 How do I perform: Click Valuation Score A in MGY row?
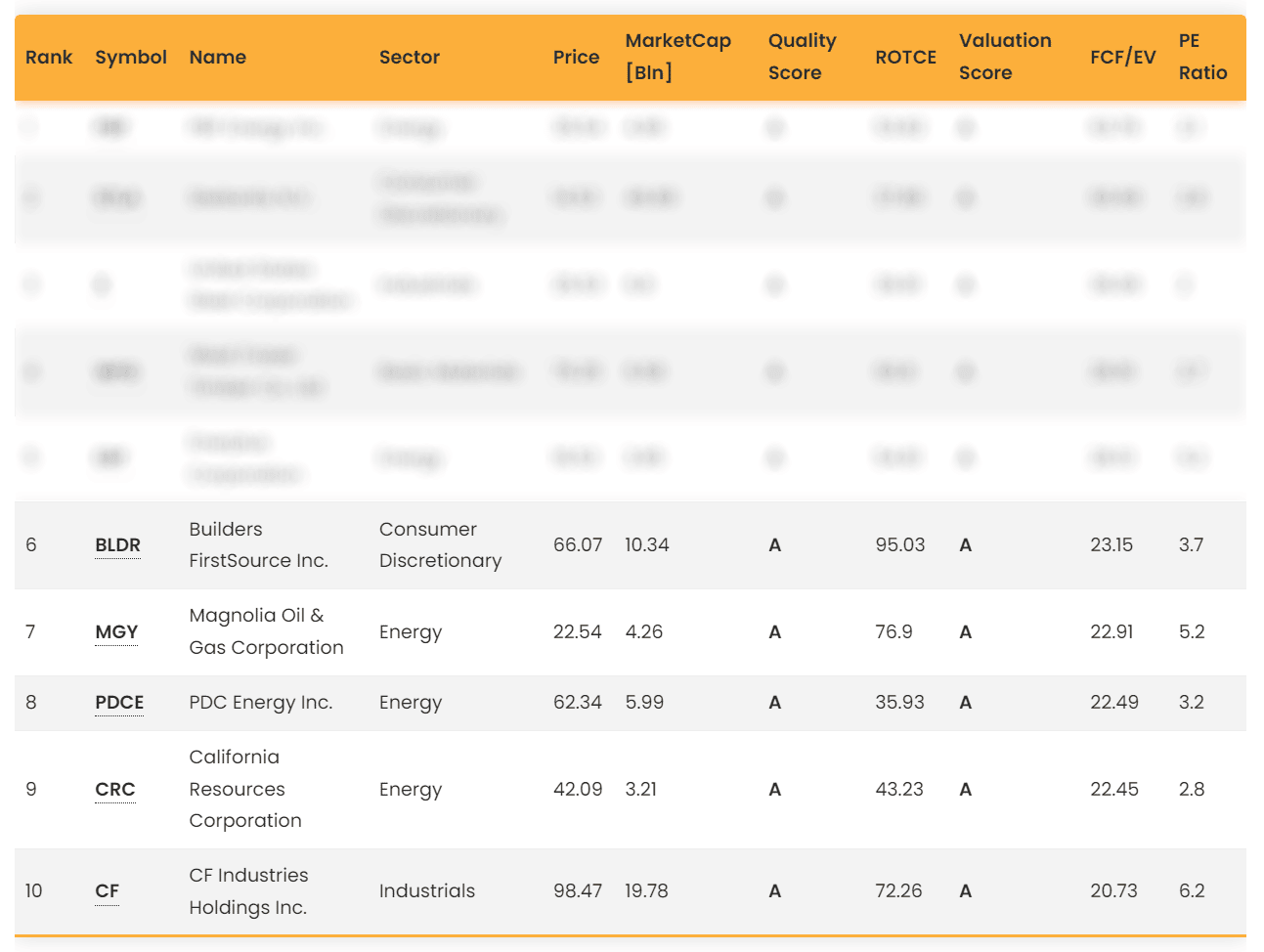966,632
